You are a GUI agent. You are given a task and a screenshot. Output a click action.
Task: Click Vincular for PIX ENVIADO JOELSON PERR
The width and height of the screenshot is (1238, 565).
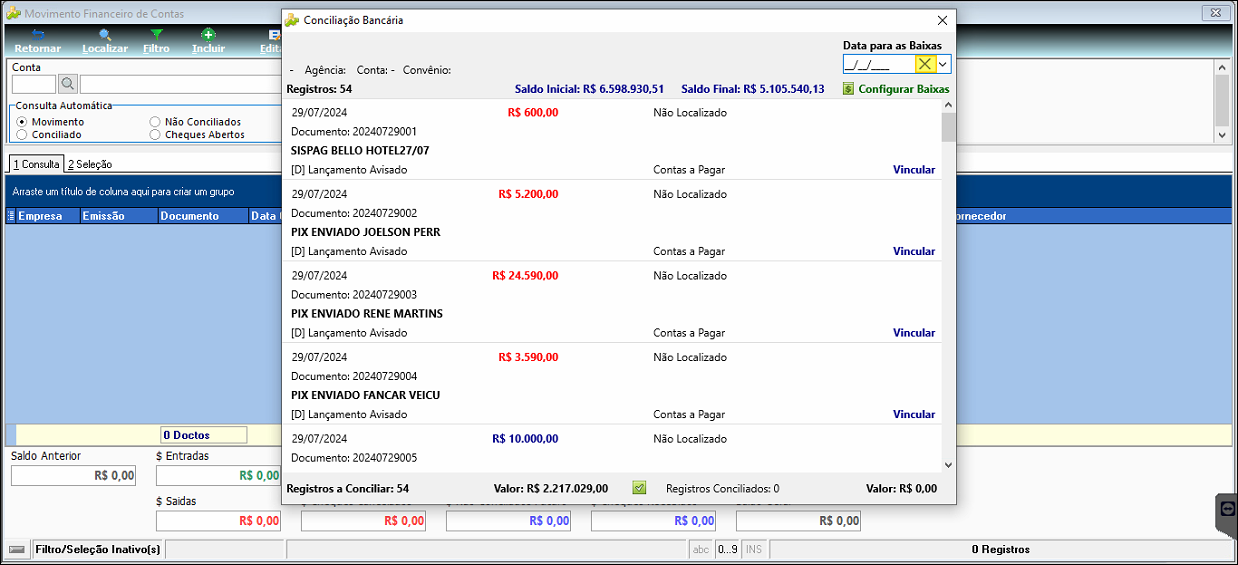(914, 252)
